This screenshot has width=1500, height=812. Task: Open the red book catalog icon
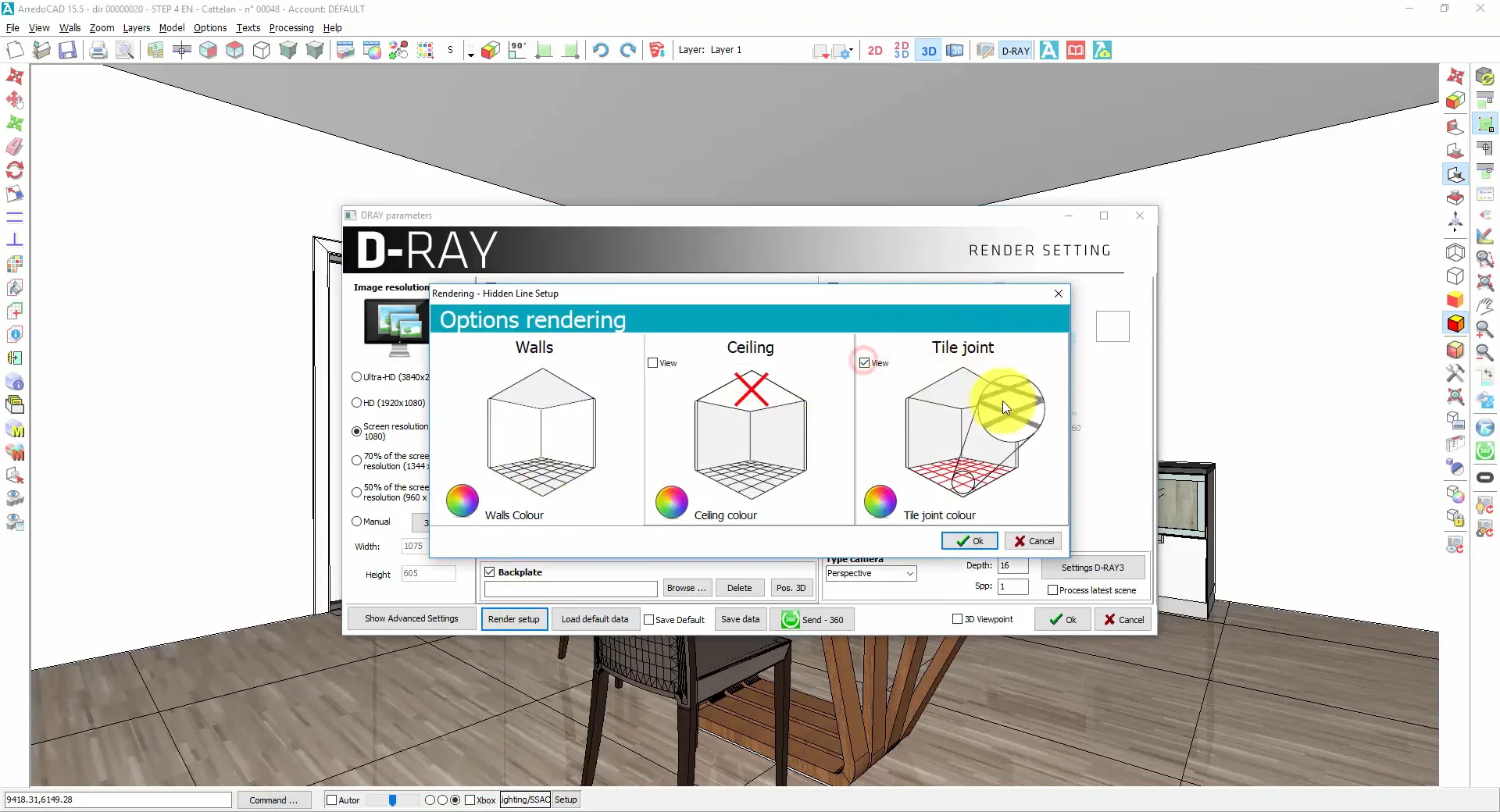[1076, 51]
